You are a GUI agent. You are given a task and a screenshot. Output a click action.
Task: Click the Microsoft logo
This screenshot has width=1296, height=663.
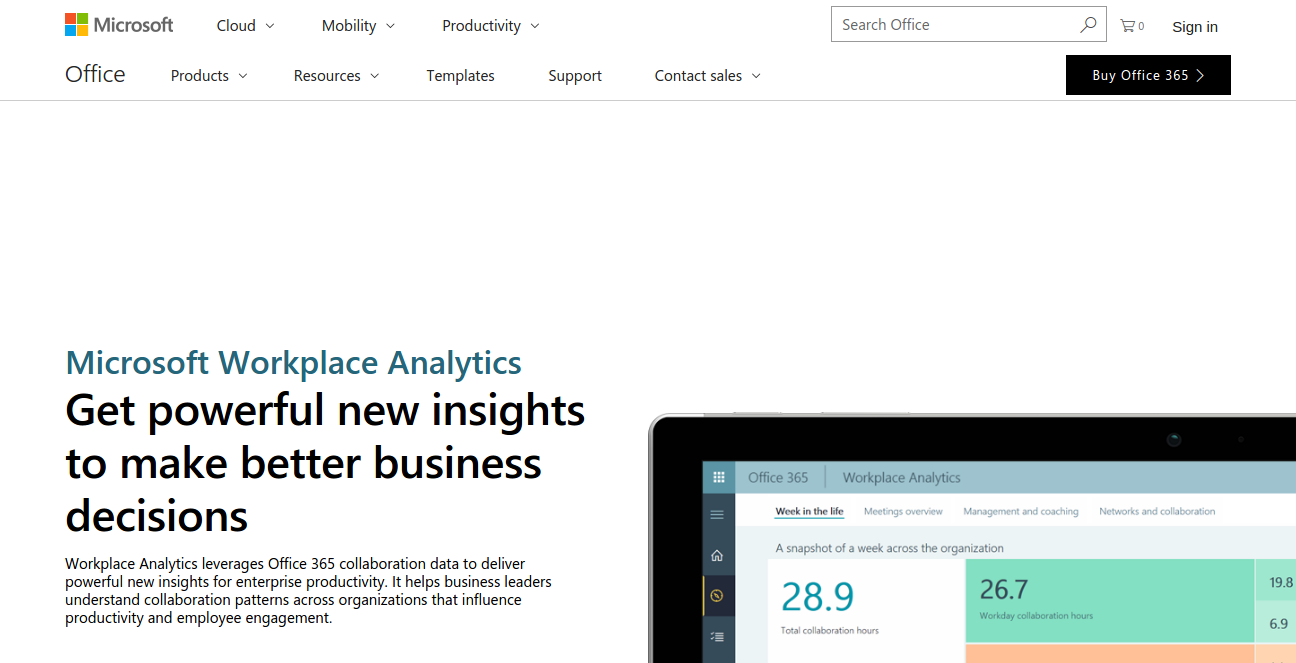click(119, 25)
